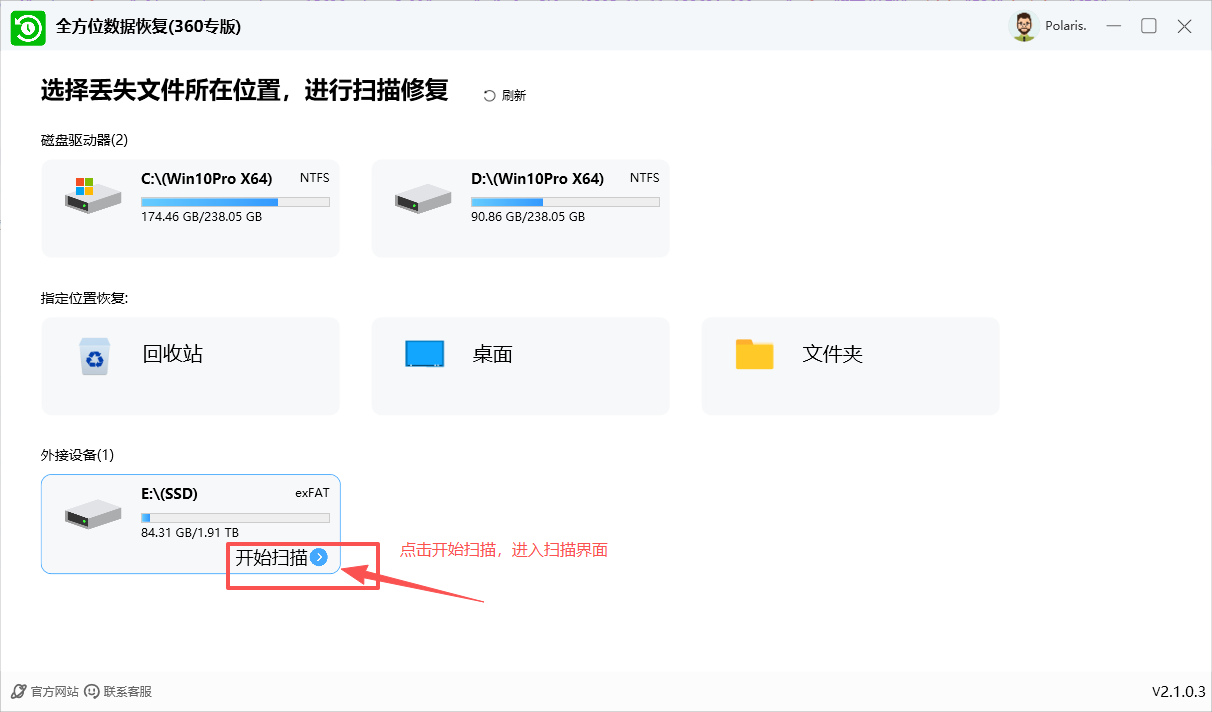Viewport: 1212px width, 712px height.
Task: Click the Polaris user avatar
Action: pos(1024,26)
